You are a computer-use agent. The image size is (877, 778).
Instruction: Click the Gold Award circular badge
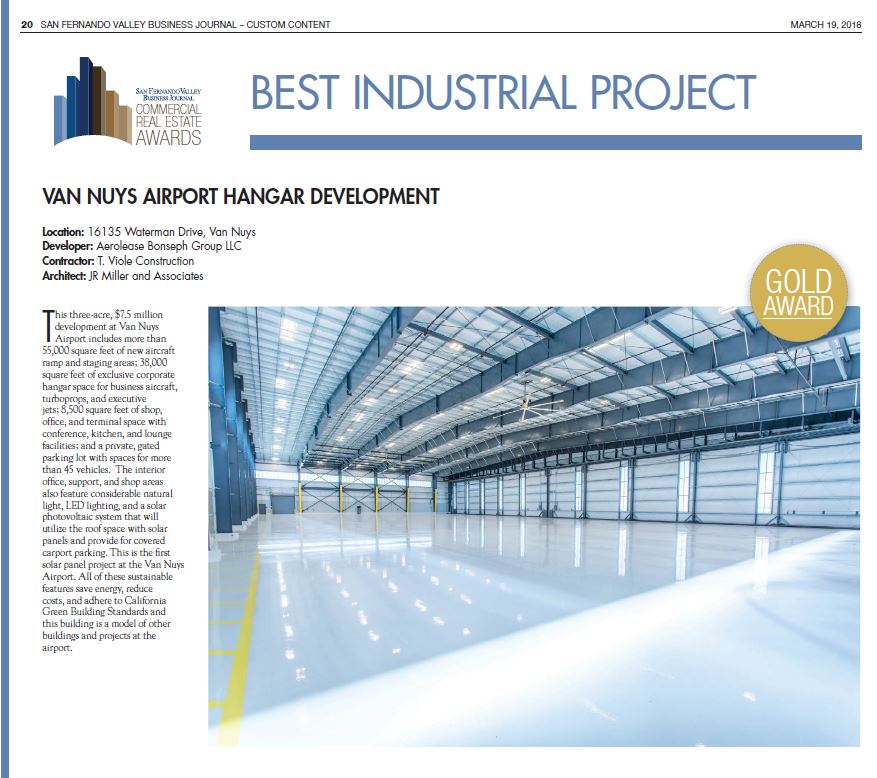(x=798, y=292)
